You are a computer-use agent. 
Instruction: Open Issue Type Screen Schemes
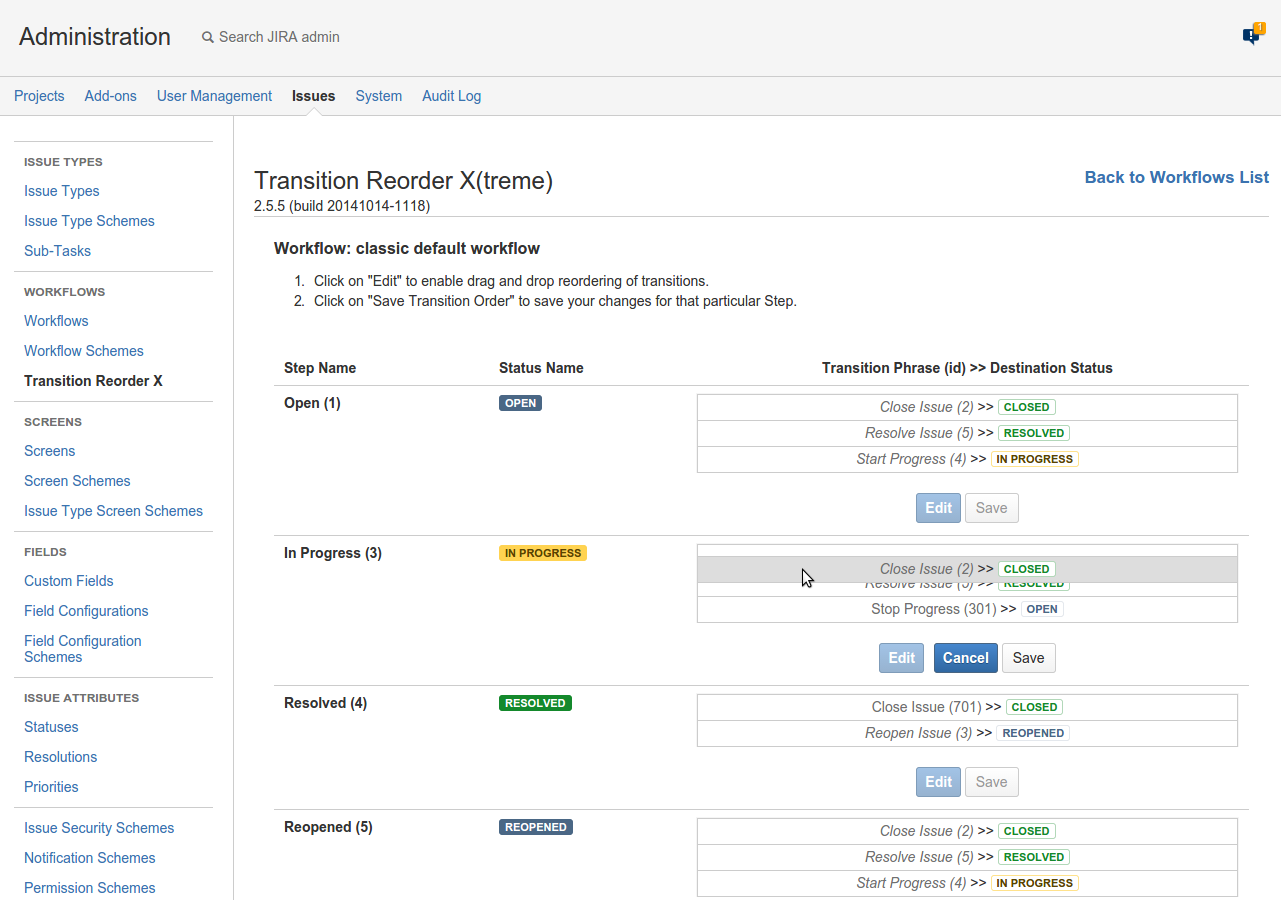113,511
